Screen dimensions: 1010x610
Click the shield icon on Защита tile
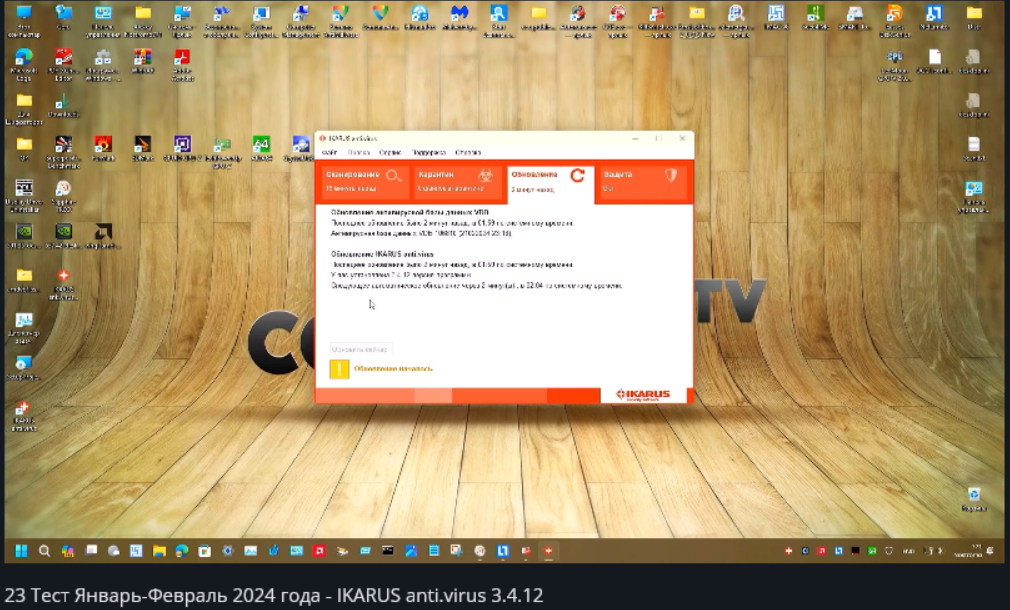tap(671, 175)
